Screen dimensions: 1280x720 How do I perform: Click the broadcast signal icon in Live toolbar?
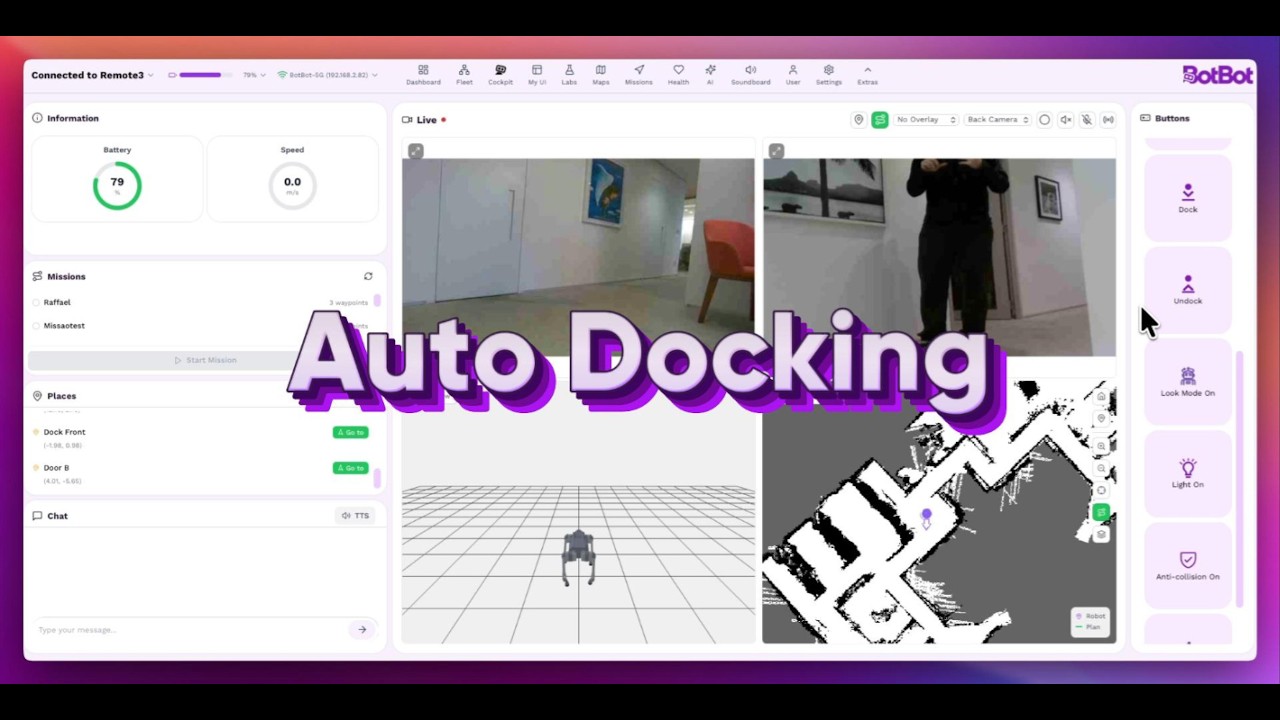point(1108,120)
